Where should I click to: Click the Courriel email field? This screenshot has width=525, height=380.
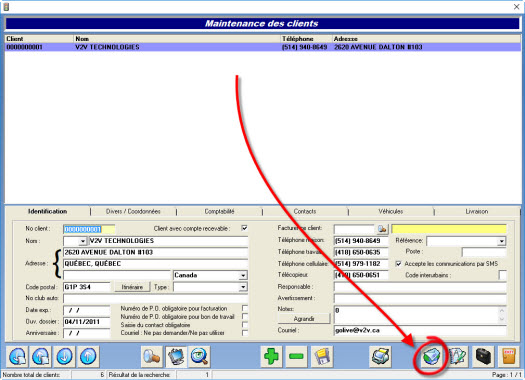(420, 330)
